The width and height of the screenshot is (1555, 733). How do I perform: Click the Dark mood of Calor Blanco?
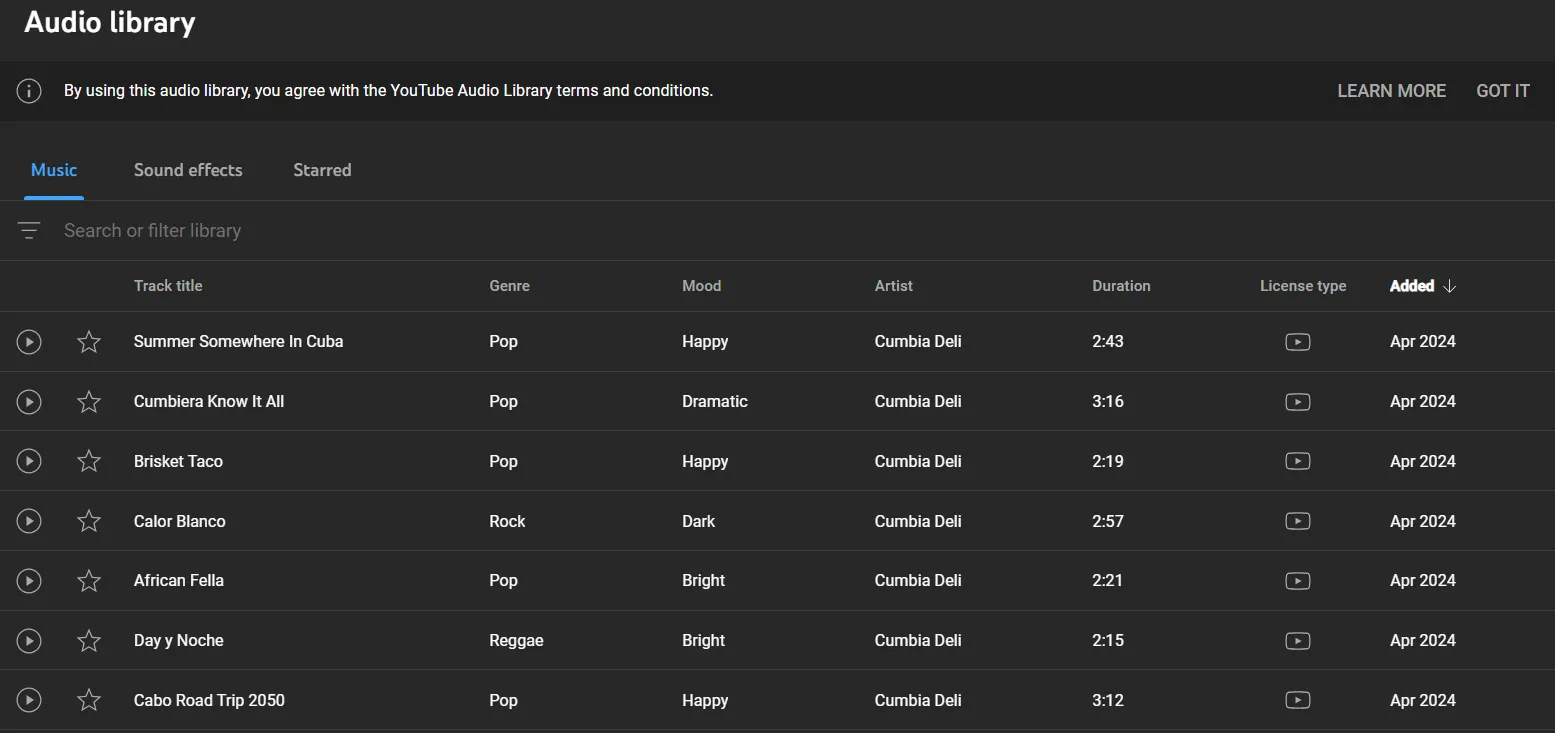[x=699, y=521]
